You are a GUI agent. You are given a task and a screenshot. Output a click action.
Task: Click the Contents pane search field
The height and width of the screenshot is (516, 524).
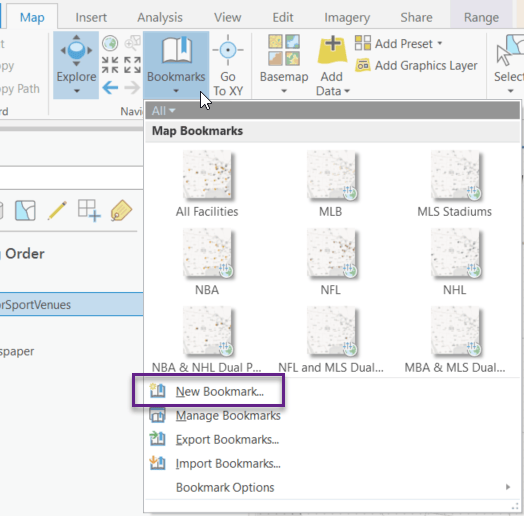pos(72,177)
